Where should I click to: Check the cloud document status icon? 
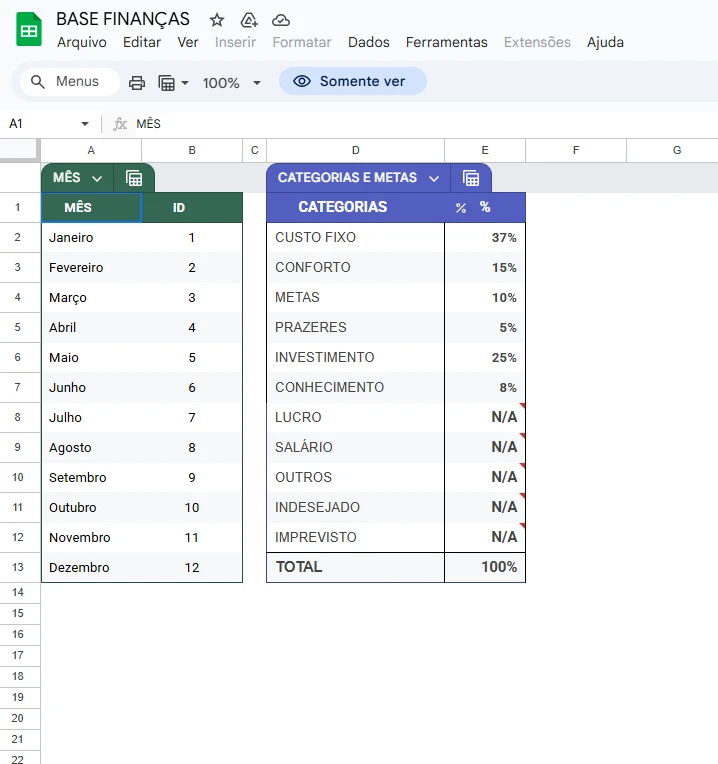pyautogui.click(x=281, y=20)
